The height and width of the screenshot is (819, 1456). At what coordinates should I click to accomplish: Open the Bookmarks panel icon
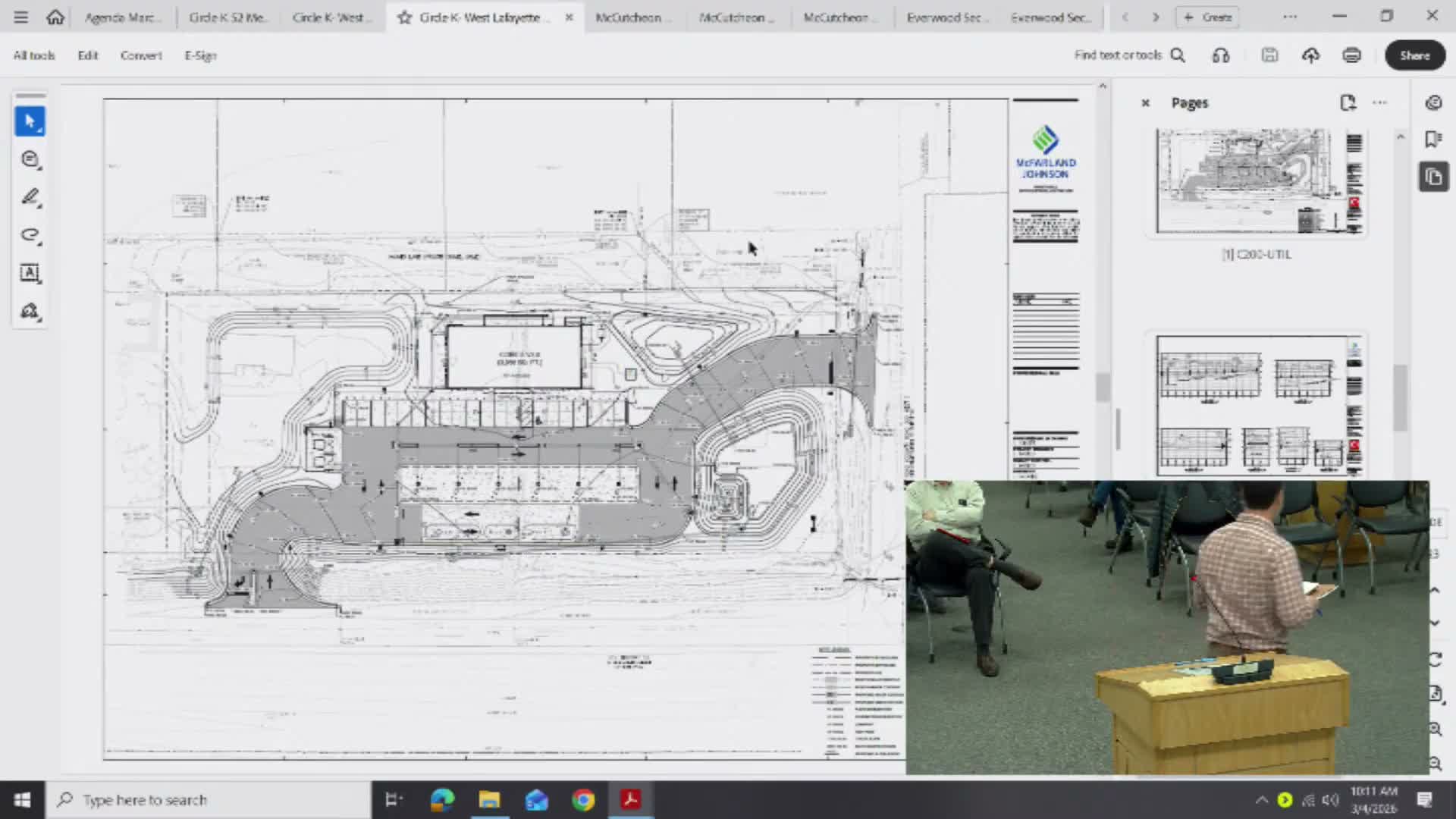point(1433,139)
